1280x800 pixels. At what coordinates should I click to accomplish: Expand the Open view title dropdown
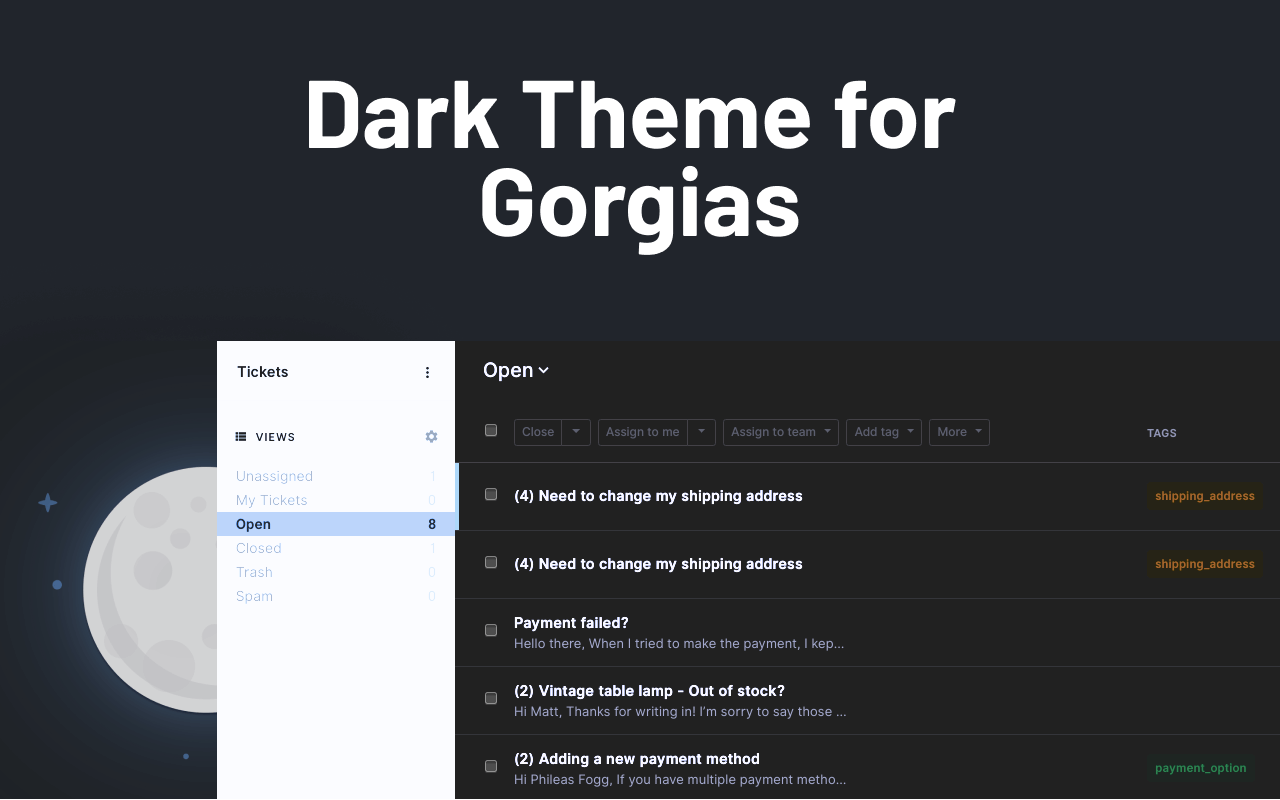516,370
